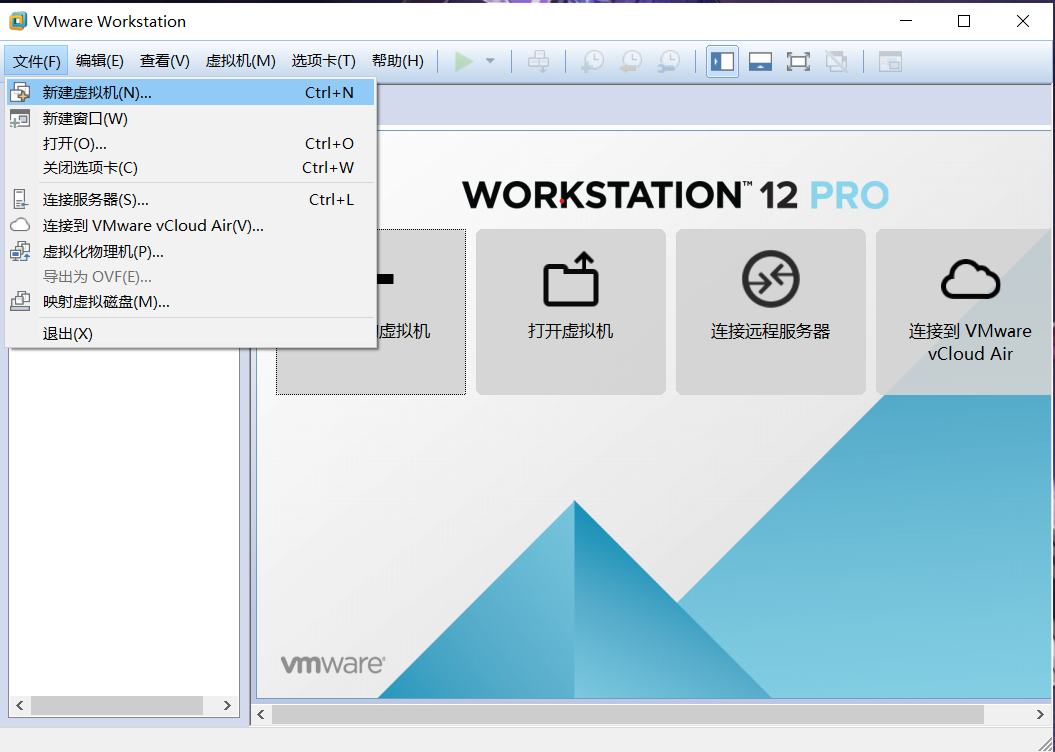The width and height of the screenshot is (1055, 752).
Task: Click the vCloud Air cloud icon in menu
Action: pos(20,225)
